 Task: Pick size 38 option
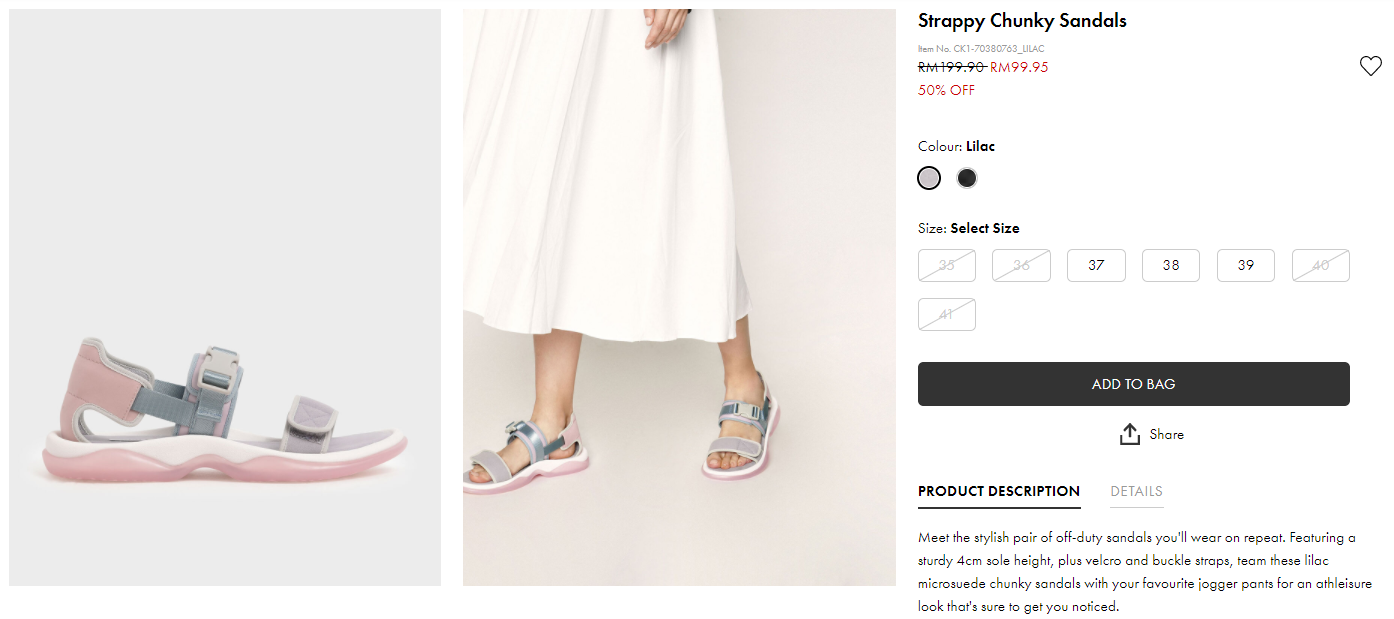(1171, 265)
